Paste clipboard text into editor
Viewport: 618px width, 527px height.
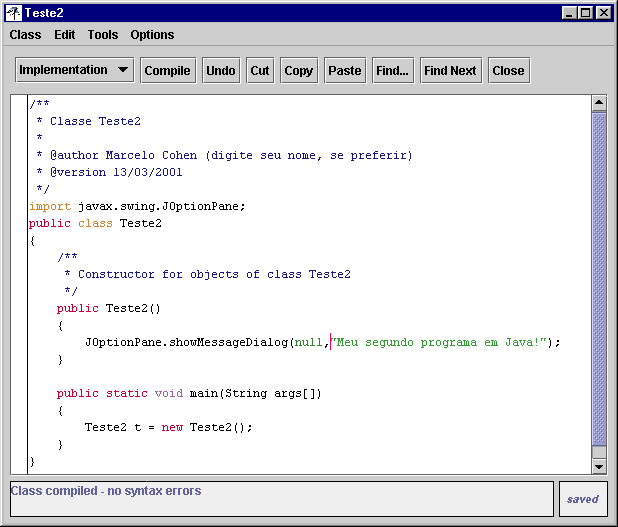(x=345, y=71)
